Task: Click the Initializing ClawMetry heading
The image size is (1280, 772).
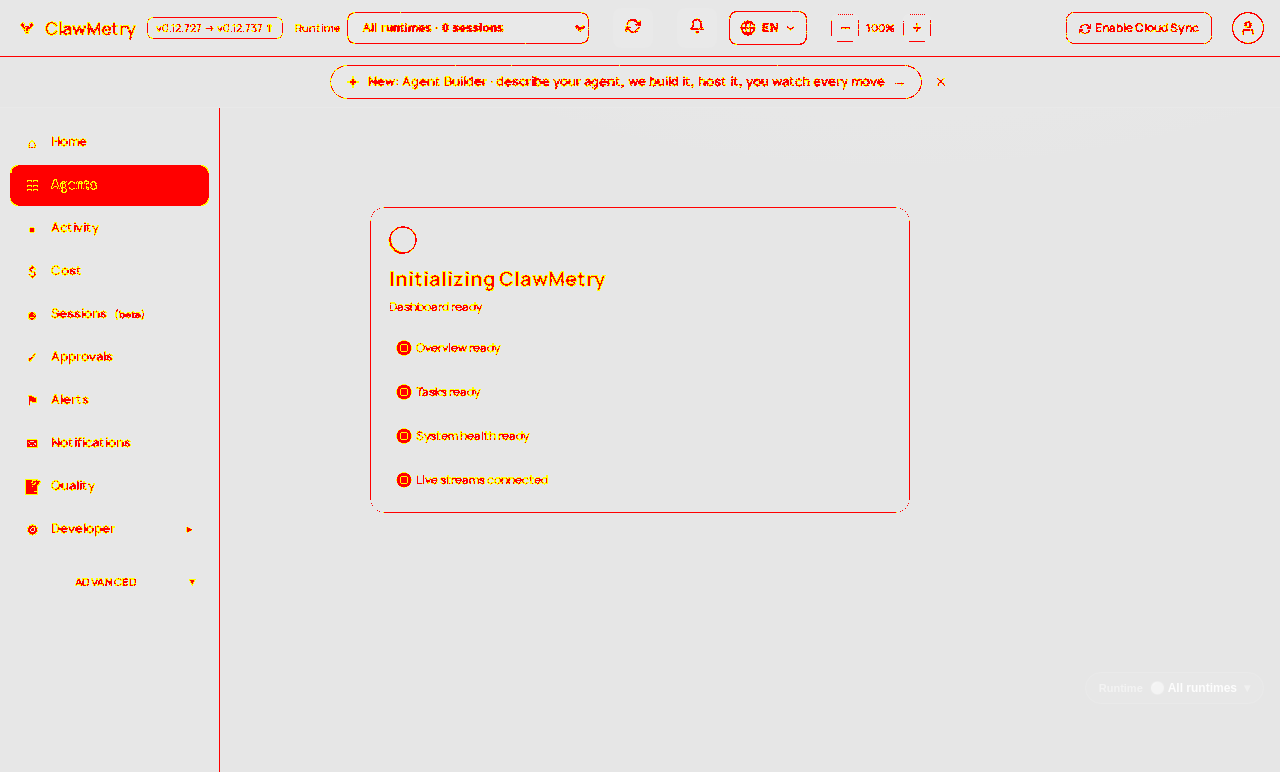Action: 497,279
